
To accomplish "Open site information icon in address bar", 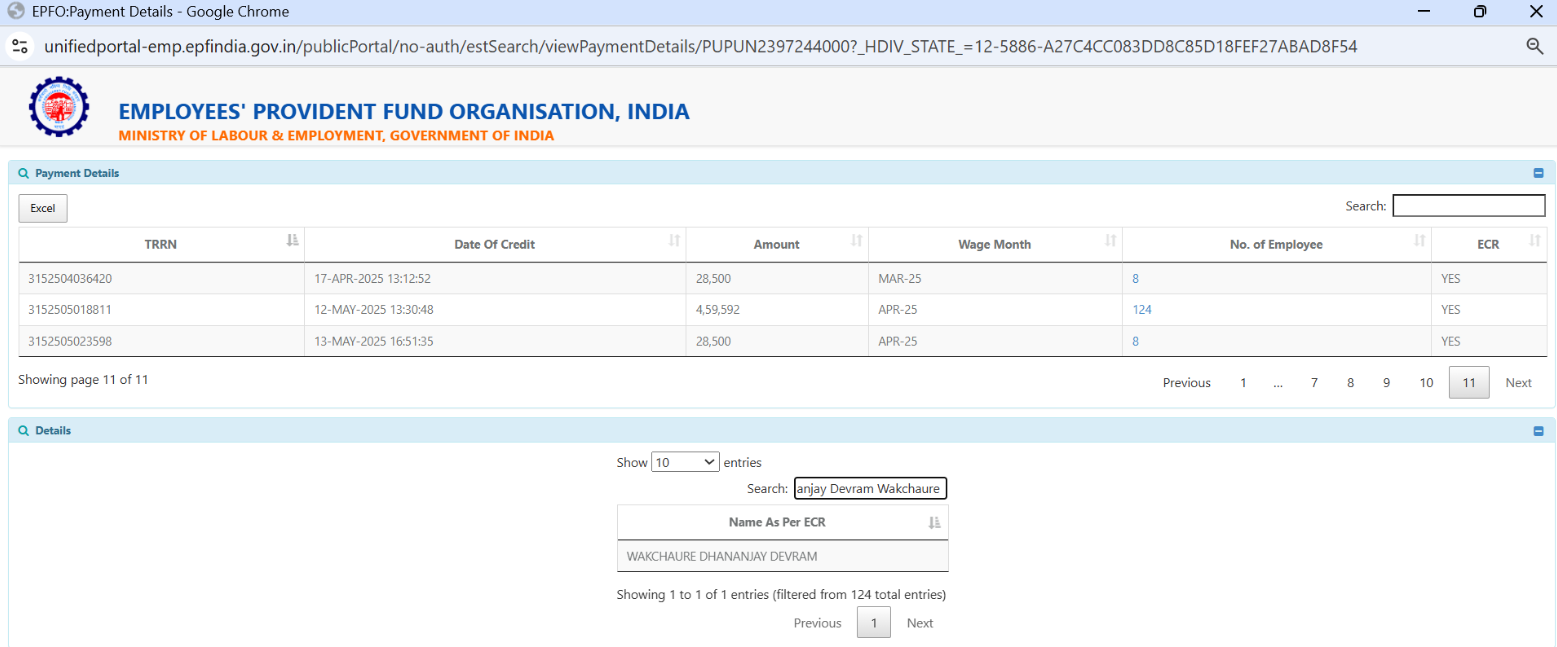I will click(x=20, y=46).
